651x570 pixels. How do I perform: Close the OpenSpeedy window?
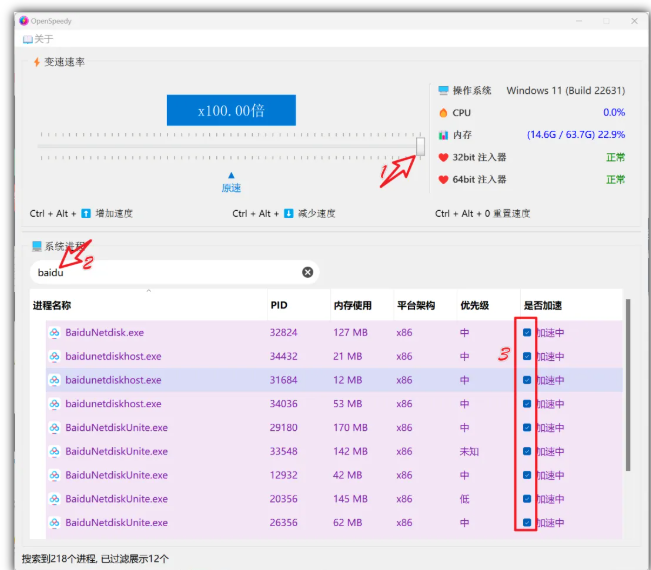(634, 21)
